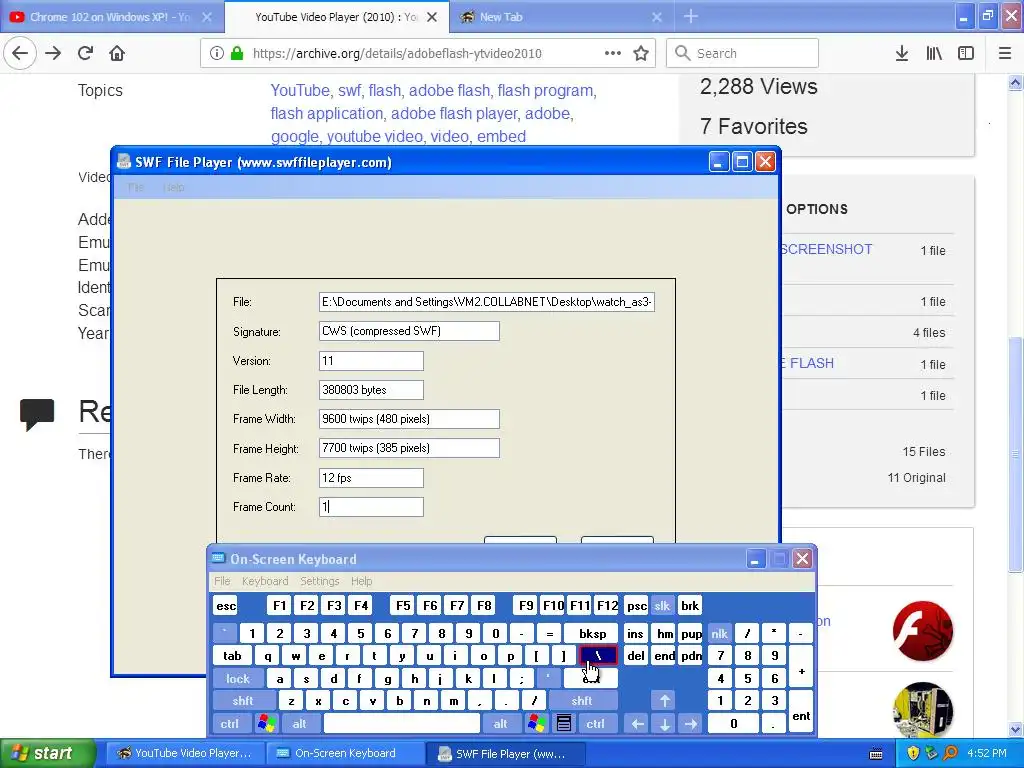Click the Frame Rate value field
This screenshot has height=768, width=1024.
371,477
